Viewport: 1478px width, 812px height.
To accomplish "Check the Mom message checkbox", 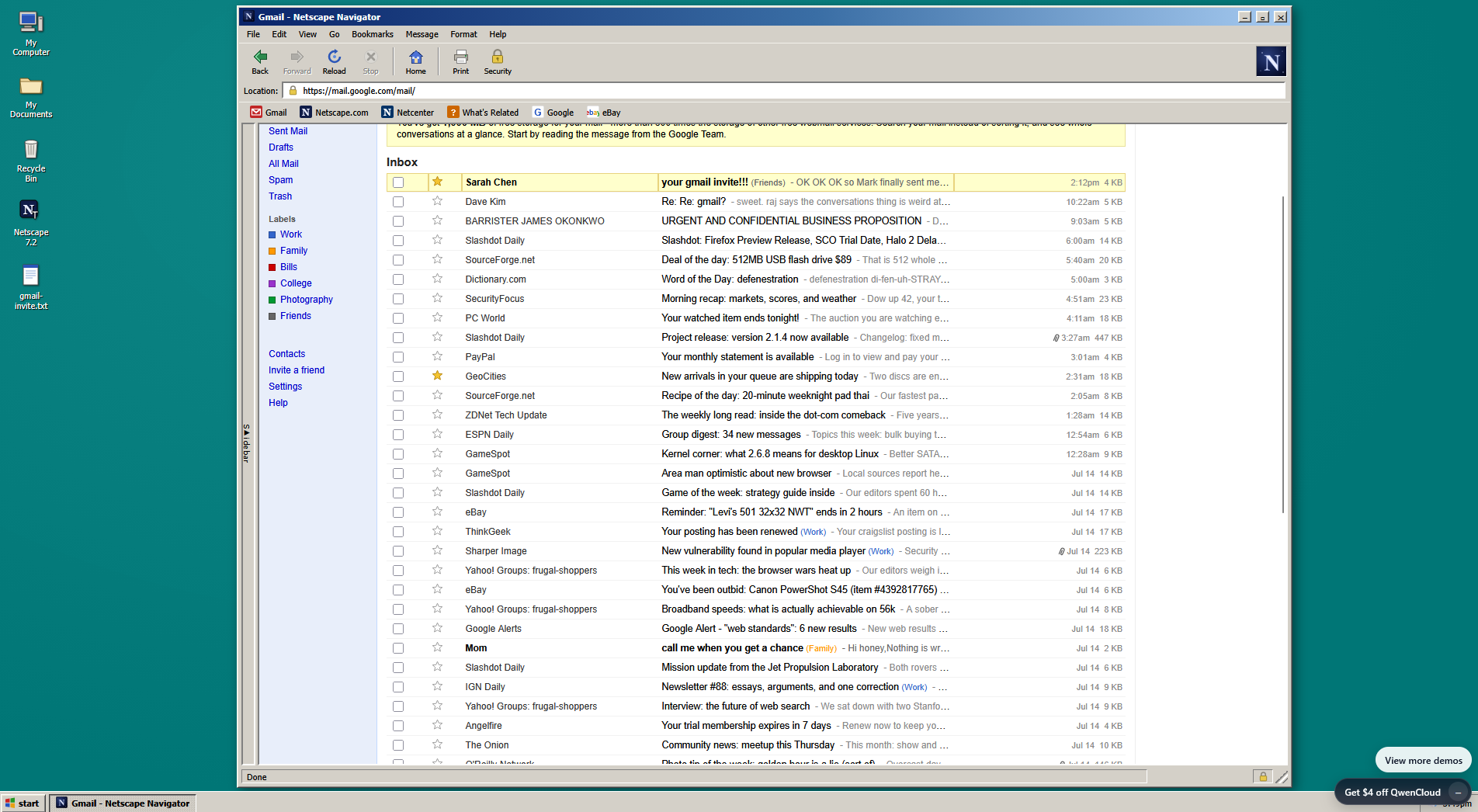I will coord(398,648).
